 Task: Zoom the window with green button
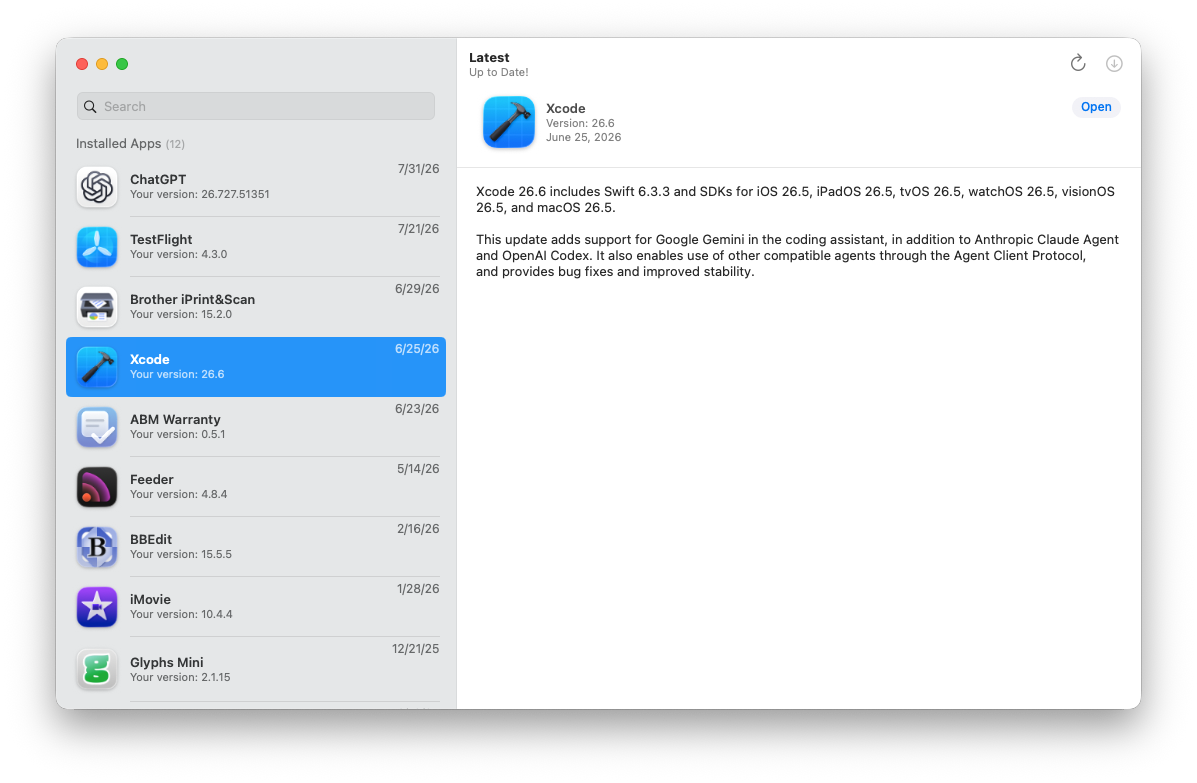(122, 64)
